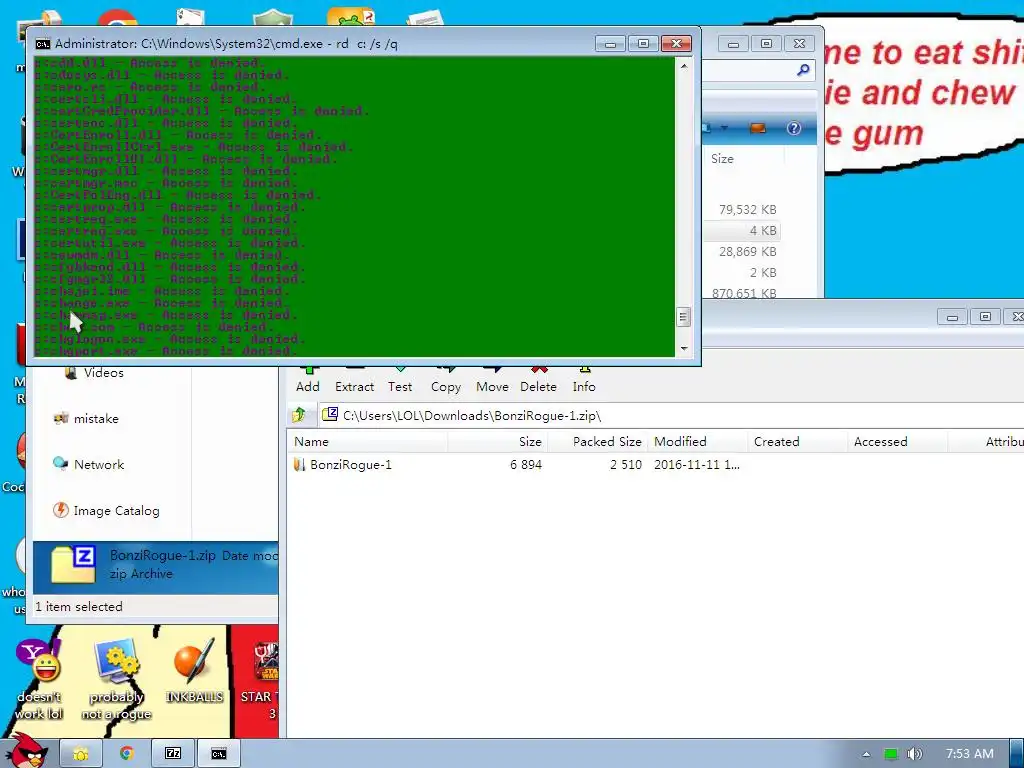Image resolution: width=1024 pixels, height=768 pixels.
Task: Open Image Catalog in Explorer sidebar
Action: point(106,511)
